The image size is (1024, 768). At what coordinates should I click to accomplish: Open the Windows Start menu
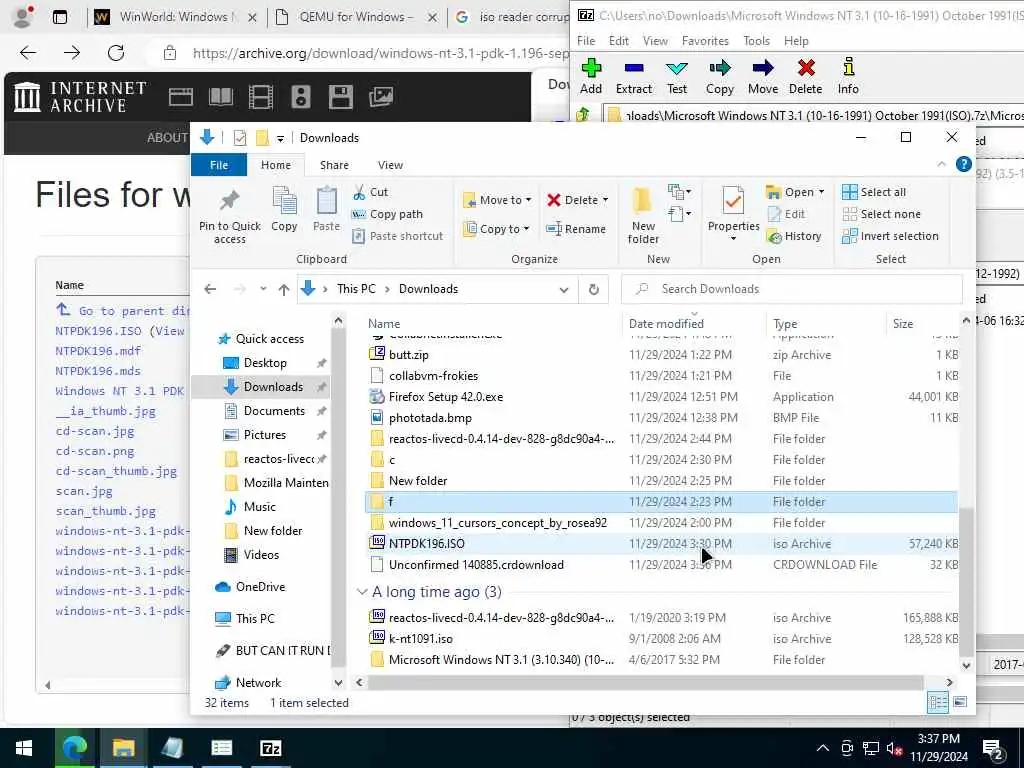[24, 748]
